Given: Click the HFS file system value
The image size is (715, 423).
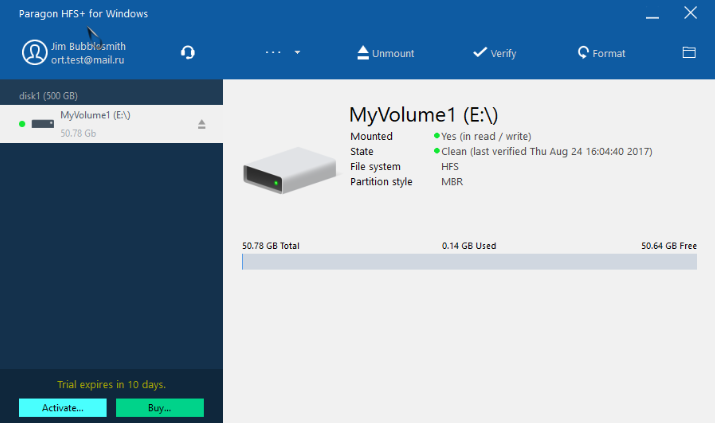Looking at the screenshot, I should [450, 166].
